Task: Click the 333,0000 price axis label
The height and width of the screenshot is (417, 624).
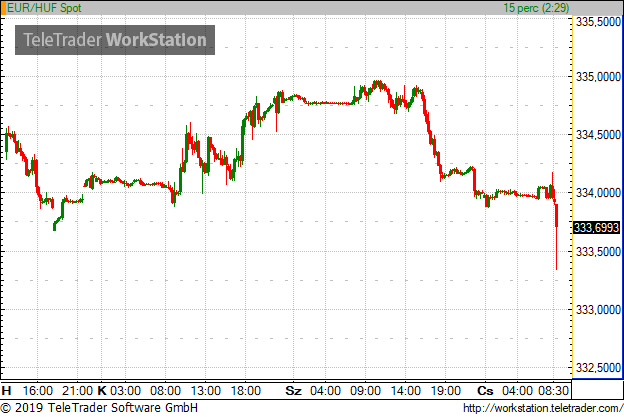Action: [x=598, y=310]
